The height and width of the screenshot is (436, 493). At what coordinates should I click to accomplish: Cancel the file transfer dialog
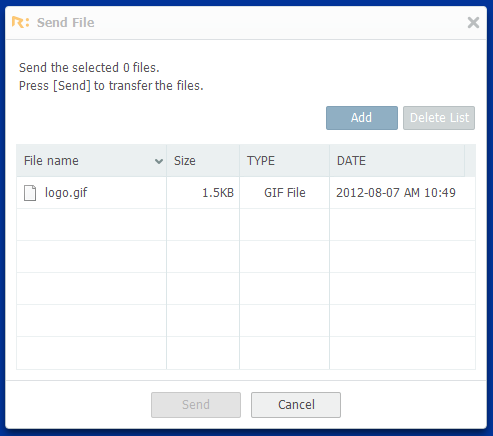[296, 405]
